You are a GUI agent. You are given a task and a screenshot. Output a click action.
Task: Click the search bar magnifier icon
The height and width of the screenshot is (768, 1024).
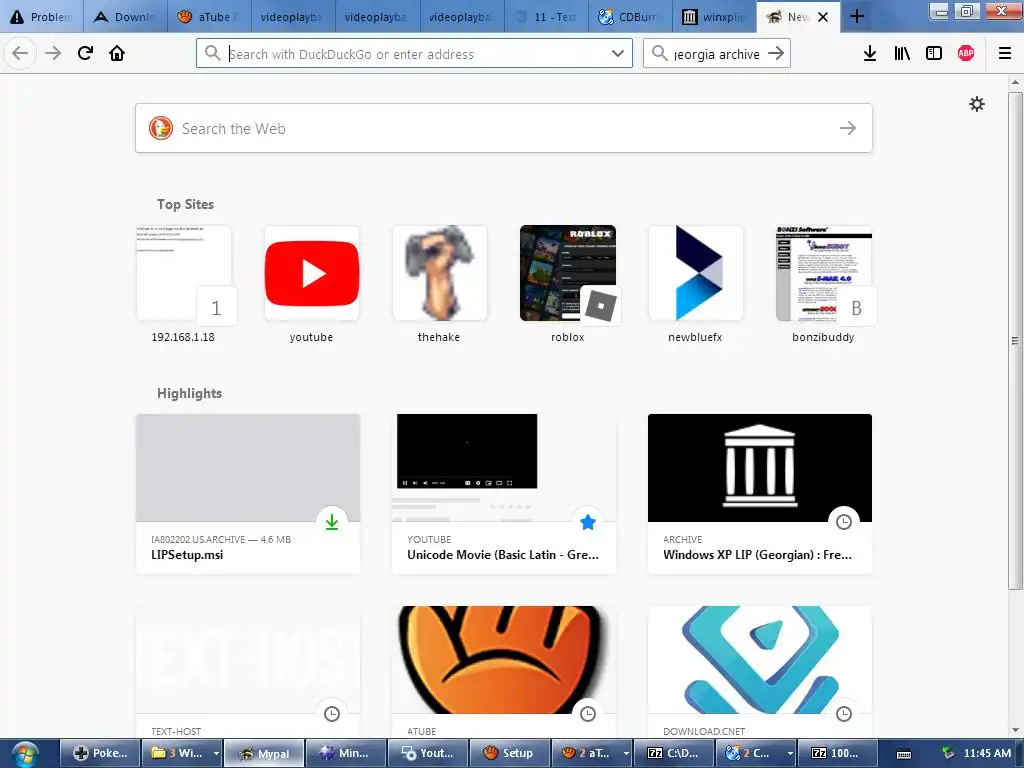coord(660,54)
